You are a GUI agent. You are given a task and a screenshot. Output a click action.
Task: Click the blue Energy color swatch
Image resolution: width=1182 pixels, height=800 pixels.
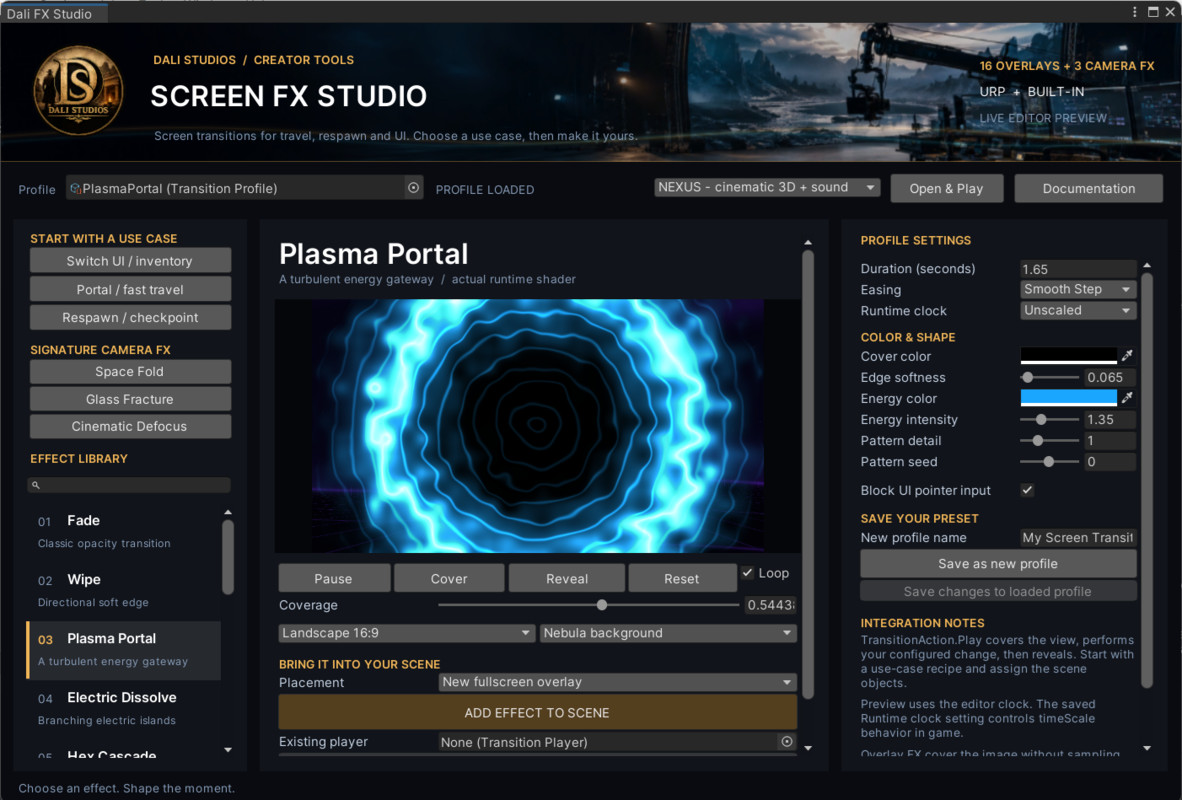click(x=1068, y=397)
